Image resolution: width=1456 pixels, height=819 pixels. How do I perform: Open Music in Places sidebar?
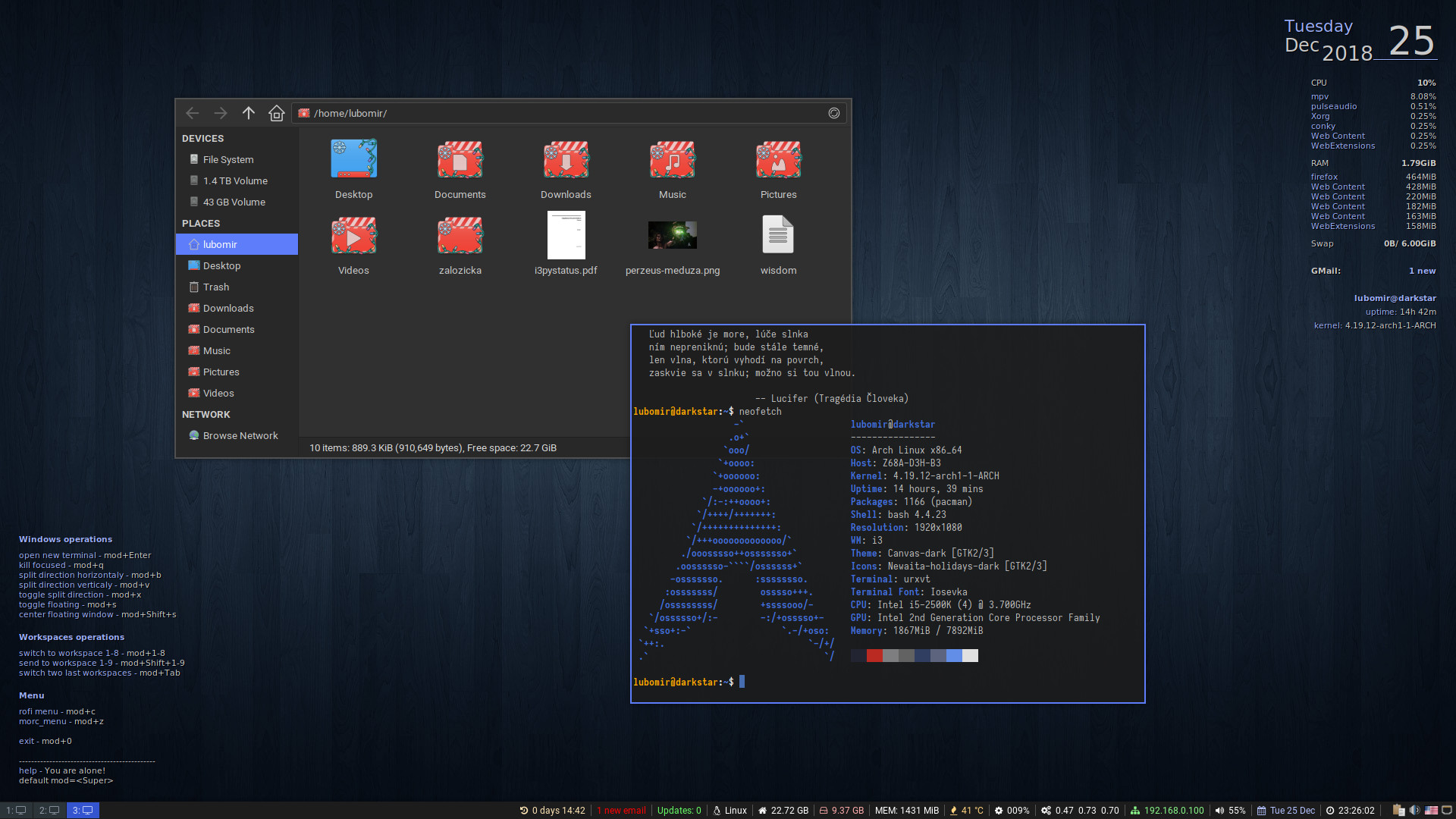point(237,350)
